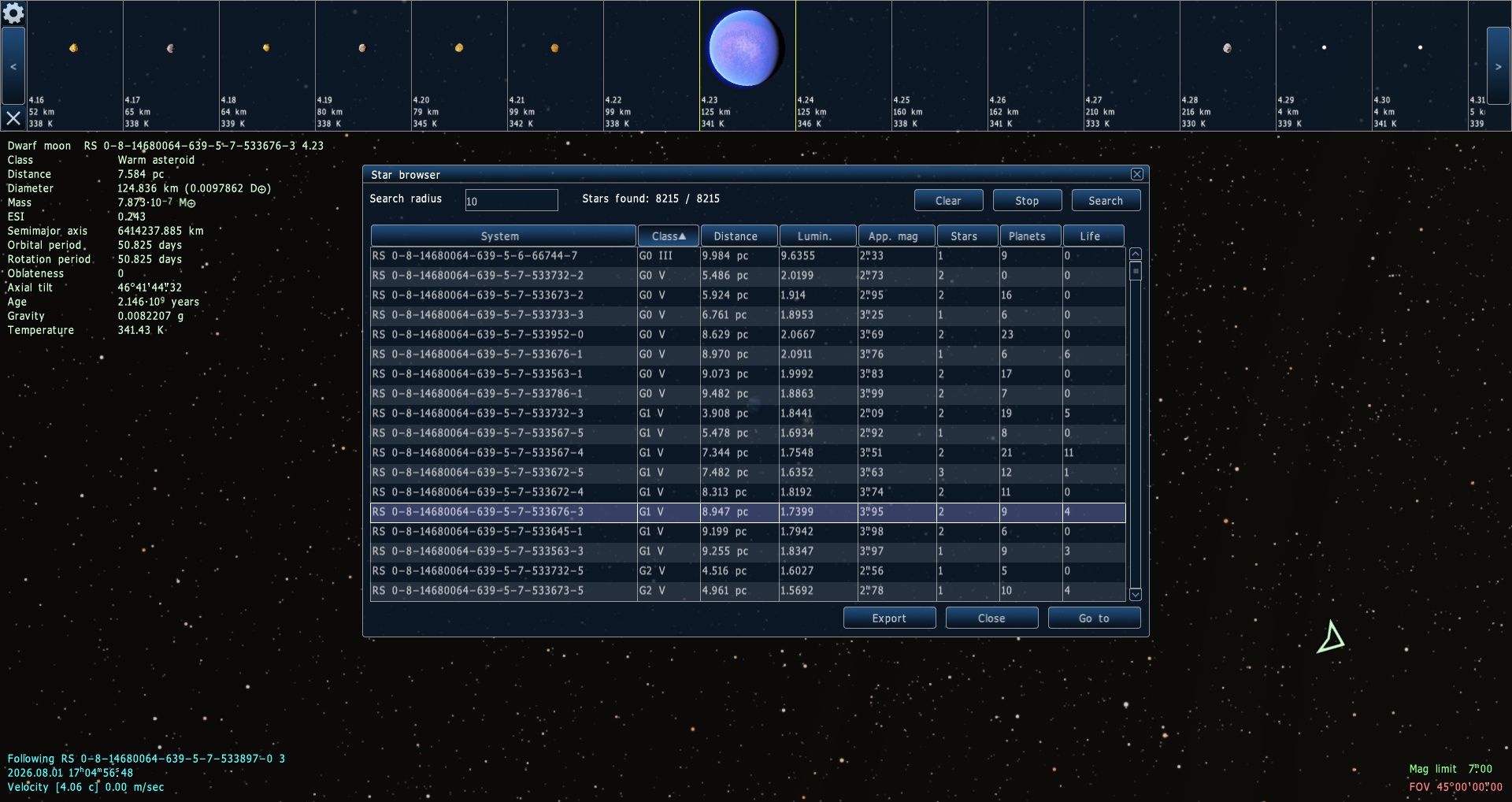Viewport: 1512px width, 802px height.
Task: Select the large blue moon 4.23 thumbnail
Action: click(747, 49)
